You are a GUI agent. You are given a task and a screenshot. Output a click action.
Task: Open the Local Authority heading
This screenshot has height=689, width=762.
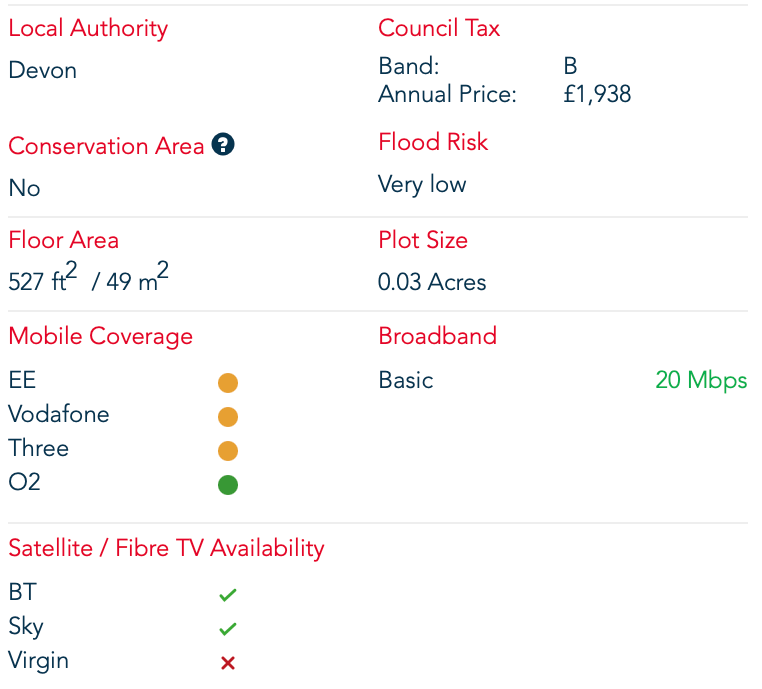tap(88, 29)
